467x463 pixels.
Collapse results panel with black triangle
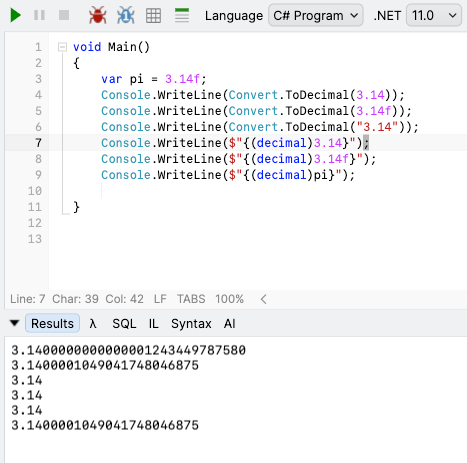pyautogui.click(x=14, y=323)
